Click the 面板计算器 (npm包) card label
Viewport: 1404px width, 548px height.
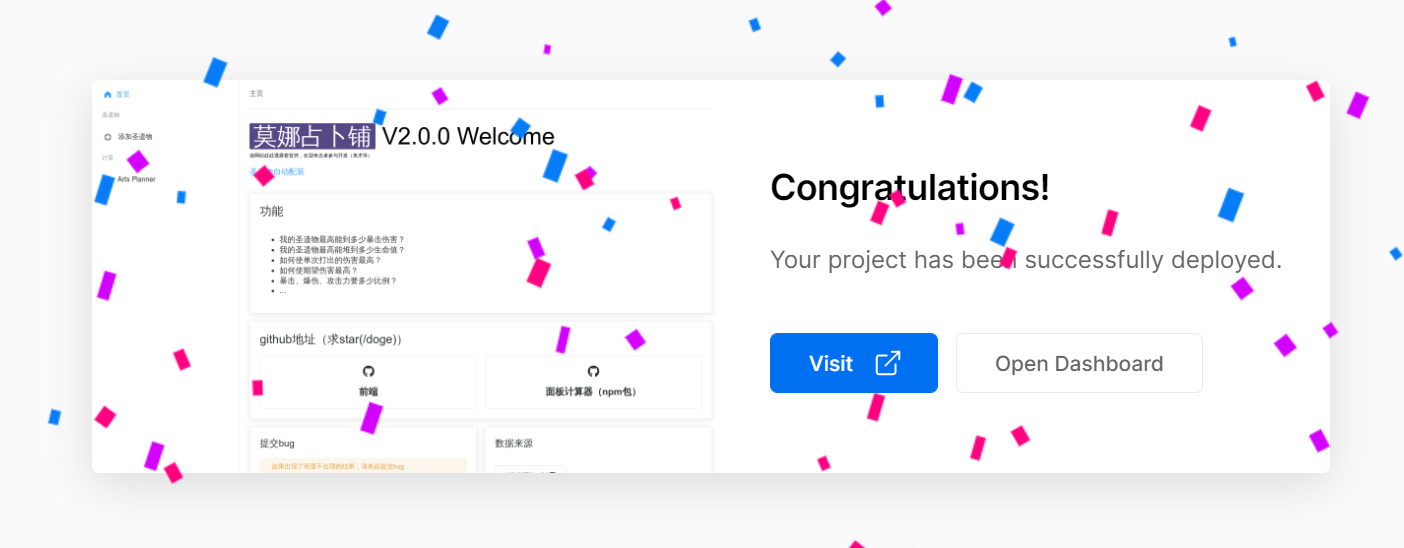pyautogui.click(x=592, y=392)
